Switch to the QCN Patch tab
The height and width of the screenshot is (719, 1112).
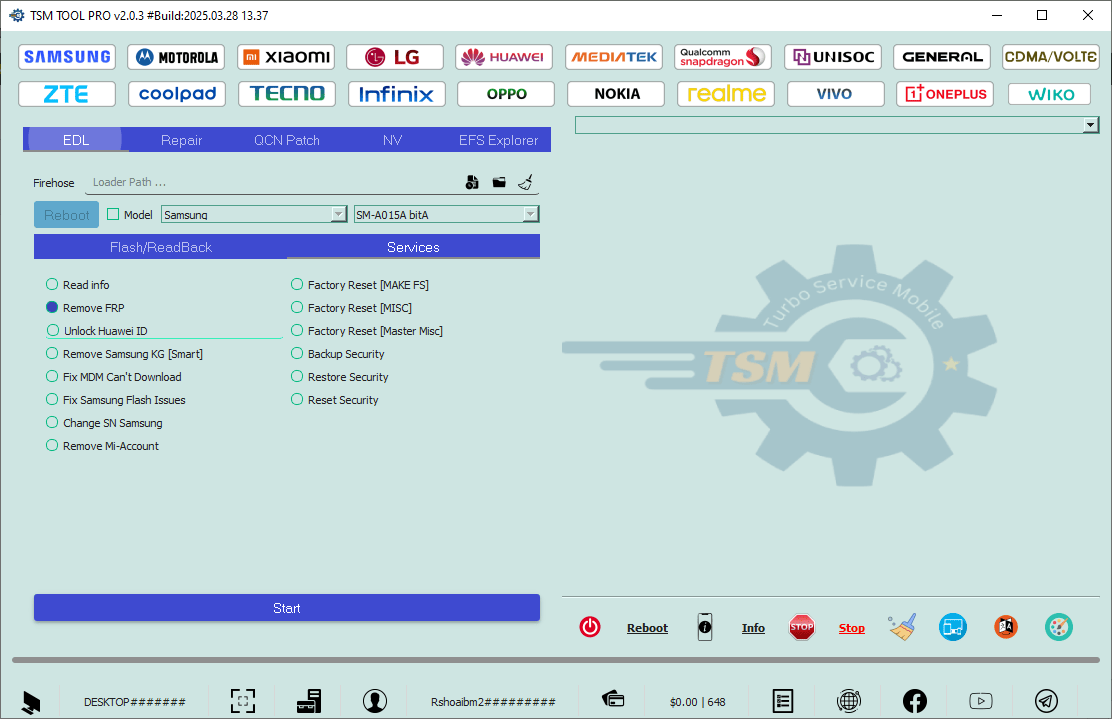pos(287,140)
